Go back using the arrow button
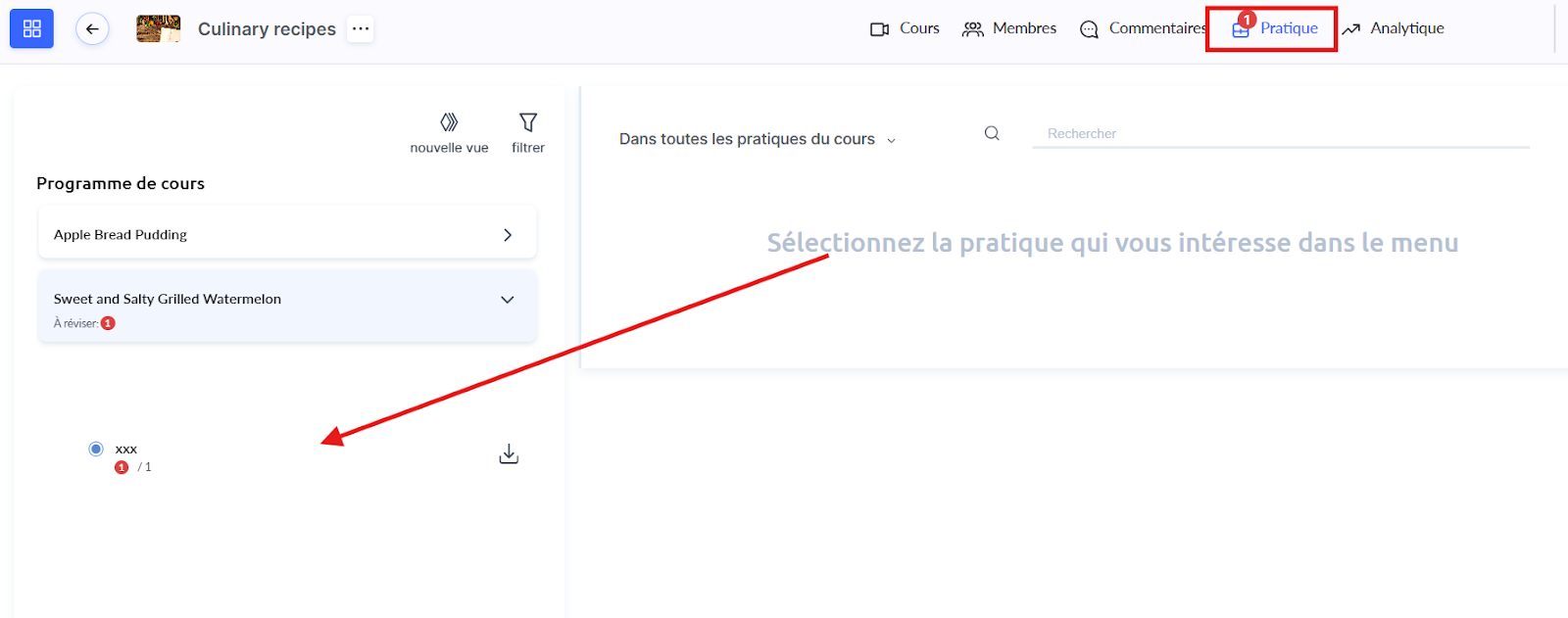Screen dimensions: 1568x618 click(92, 28)
